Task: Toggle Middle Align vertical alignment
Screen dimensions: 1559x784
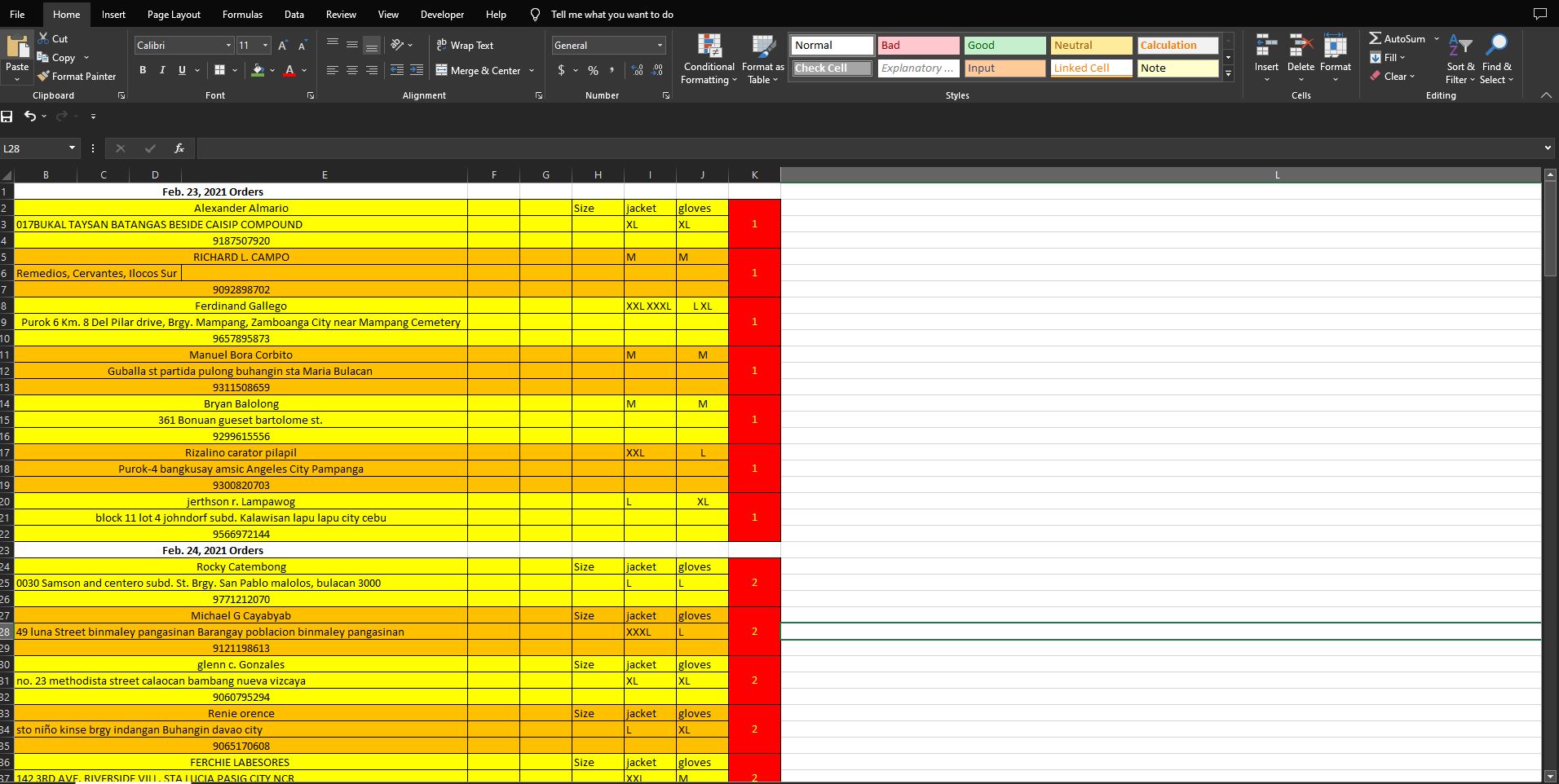Action: pos(352,45)
